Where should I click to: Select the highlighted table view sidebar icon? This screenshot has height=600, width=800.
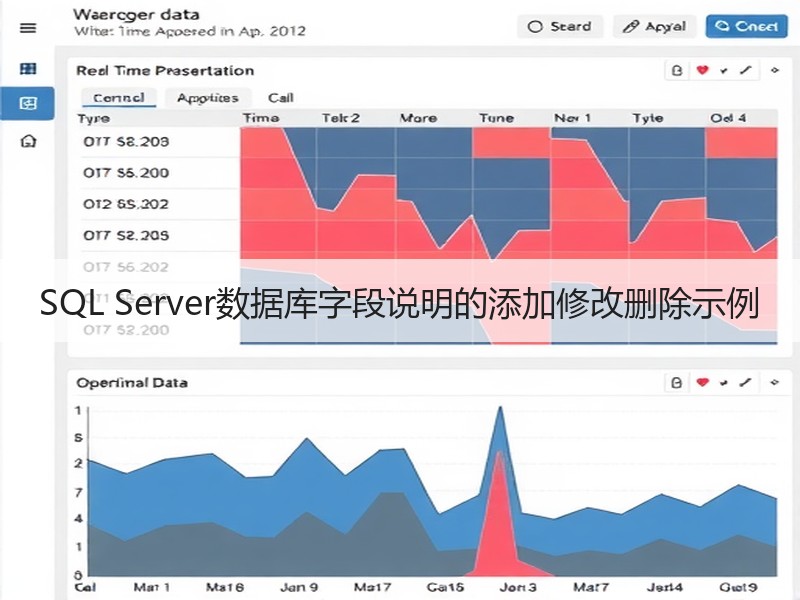point(28,104)
